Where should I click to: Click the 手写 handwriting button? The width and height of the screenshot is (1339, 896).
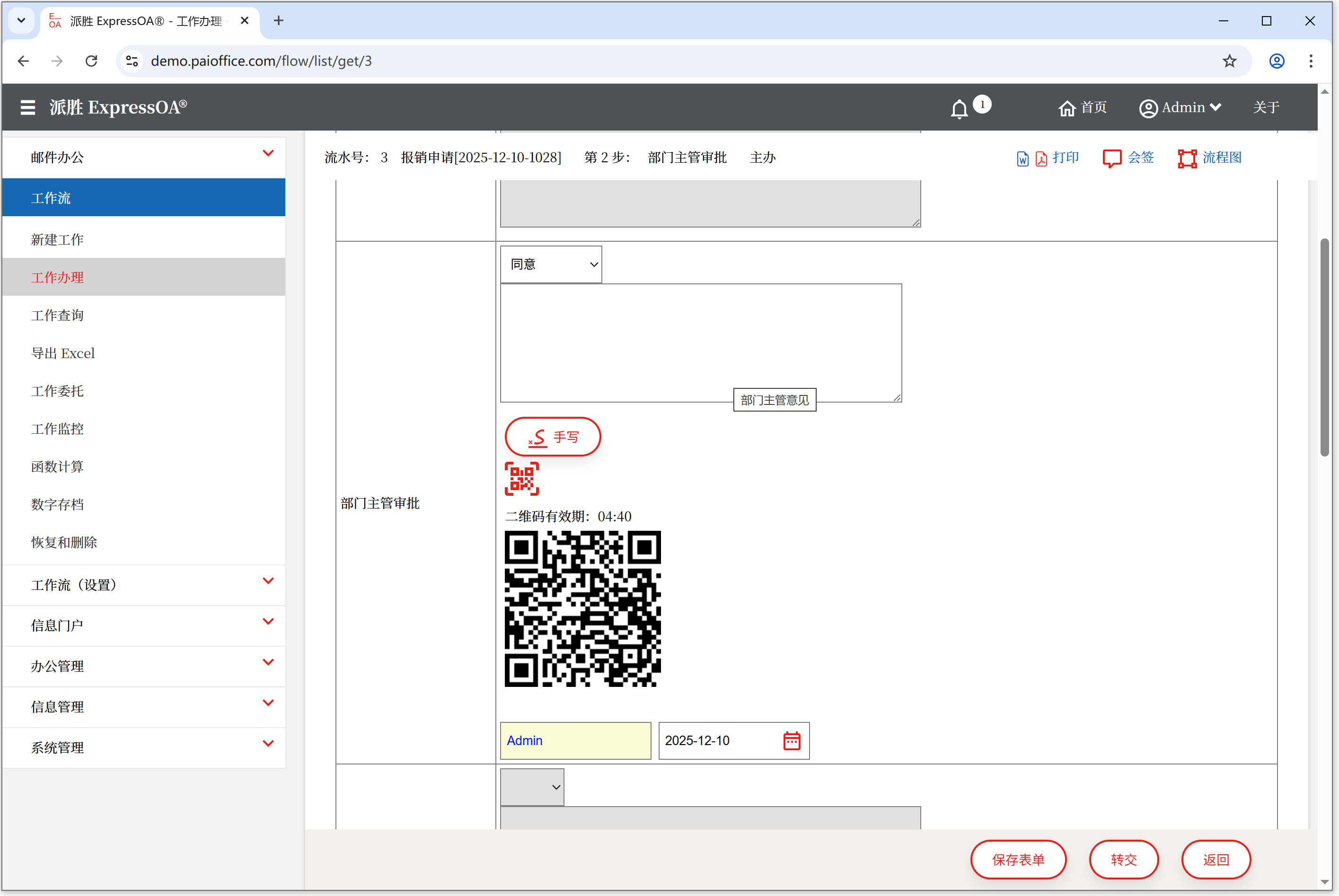(552, 437)
